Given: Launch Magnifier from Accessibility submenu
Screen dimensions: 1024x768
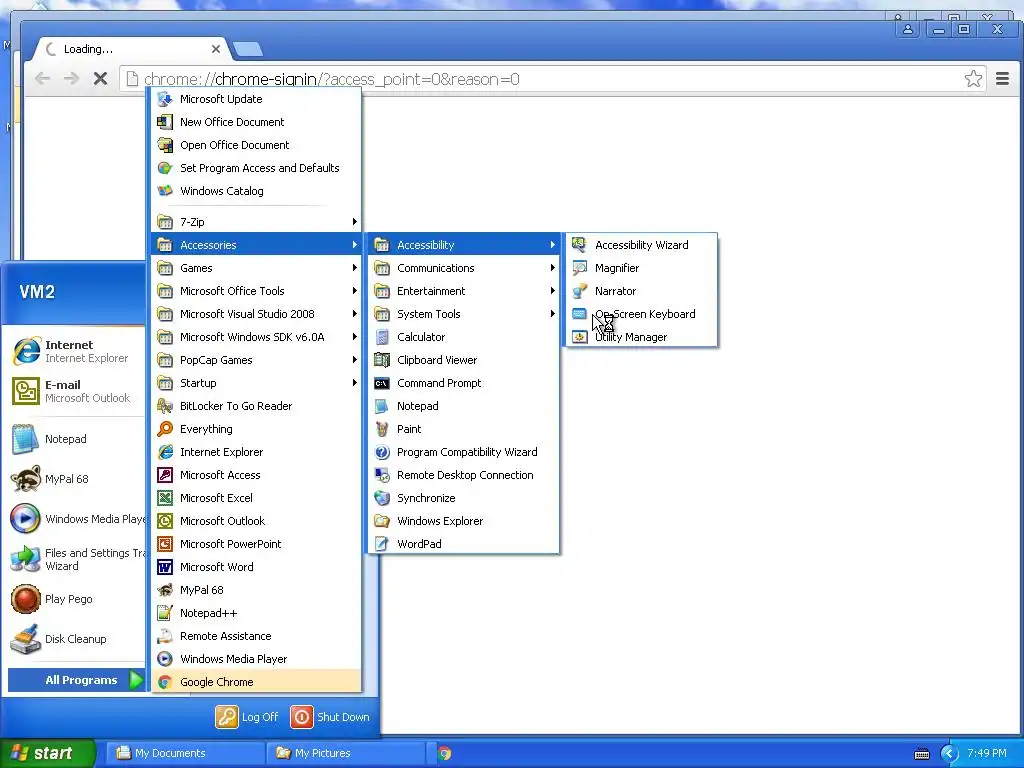Looking at the screenshot, I should (x=642, y=268).
